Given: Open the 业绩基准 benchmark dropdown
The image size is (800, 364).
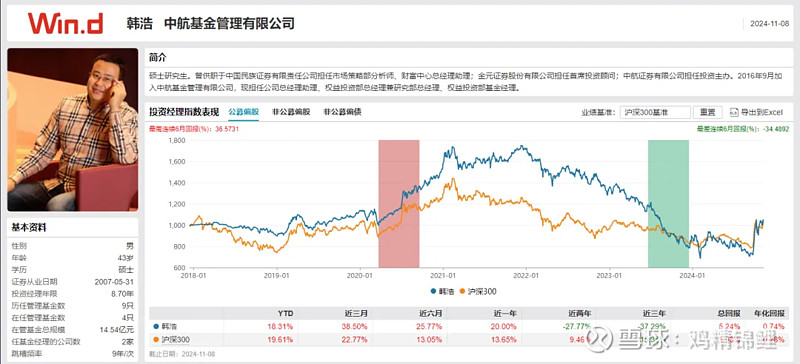Looking at the screenshot, I should click(655, 112).
